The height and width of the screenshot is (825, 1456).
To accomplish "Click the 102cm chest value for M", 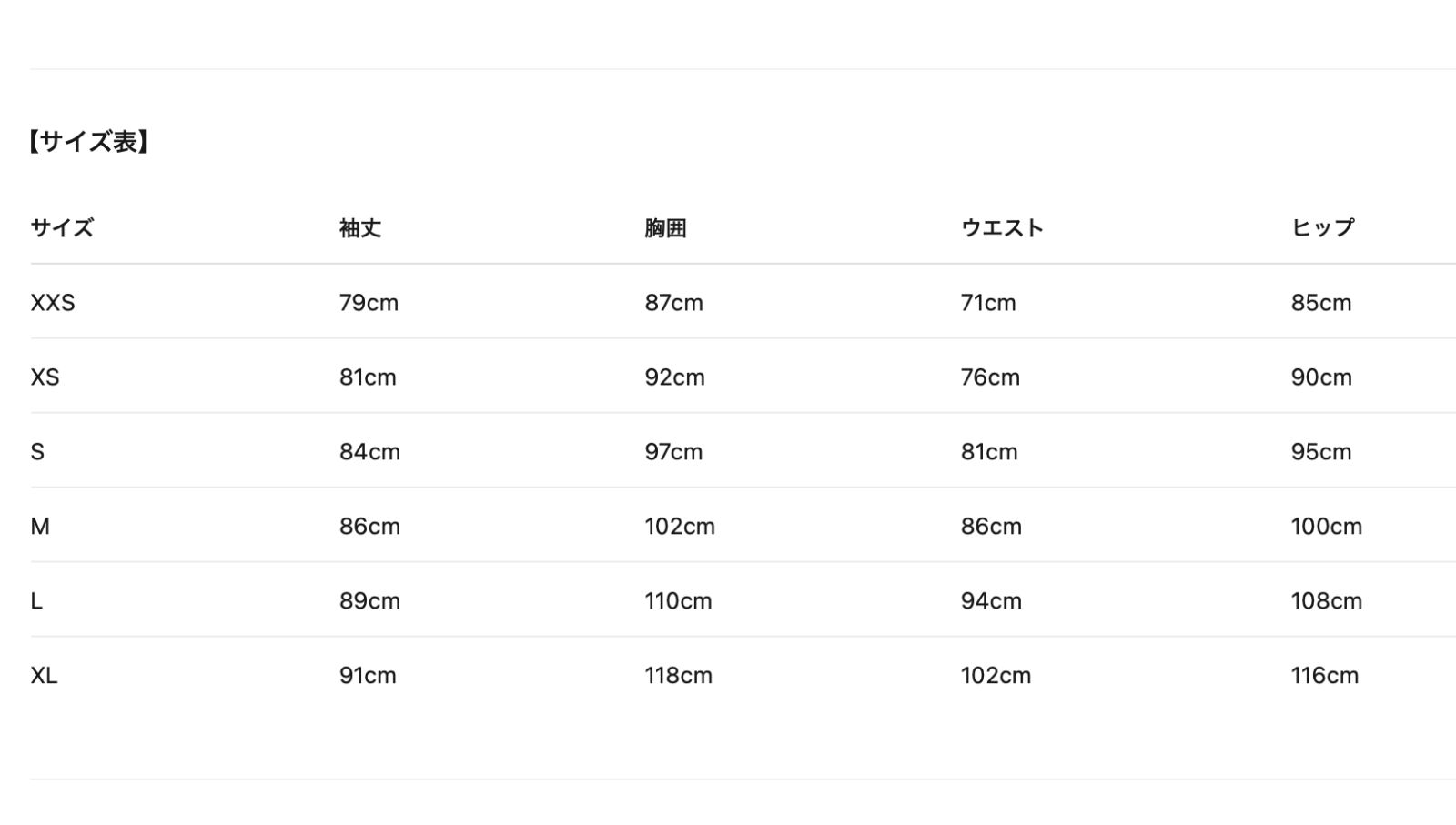I will point(680,527).
